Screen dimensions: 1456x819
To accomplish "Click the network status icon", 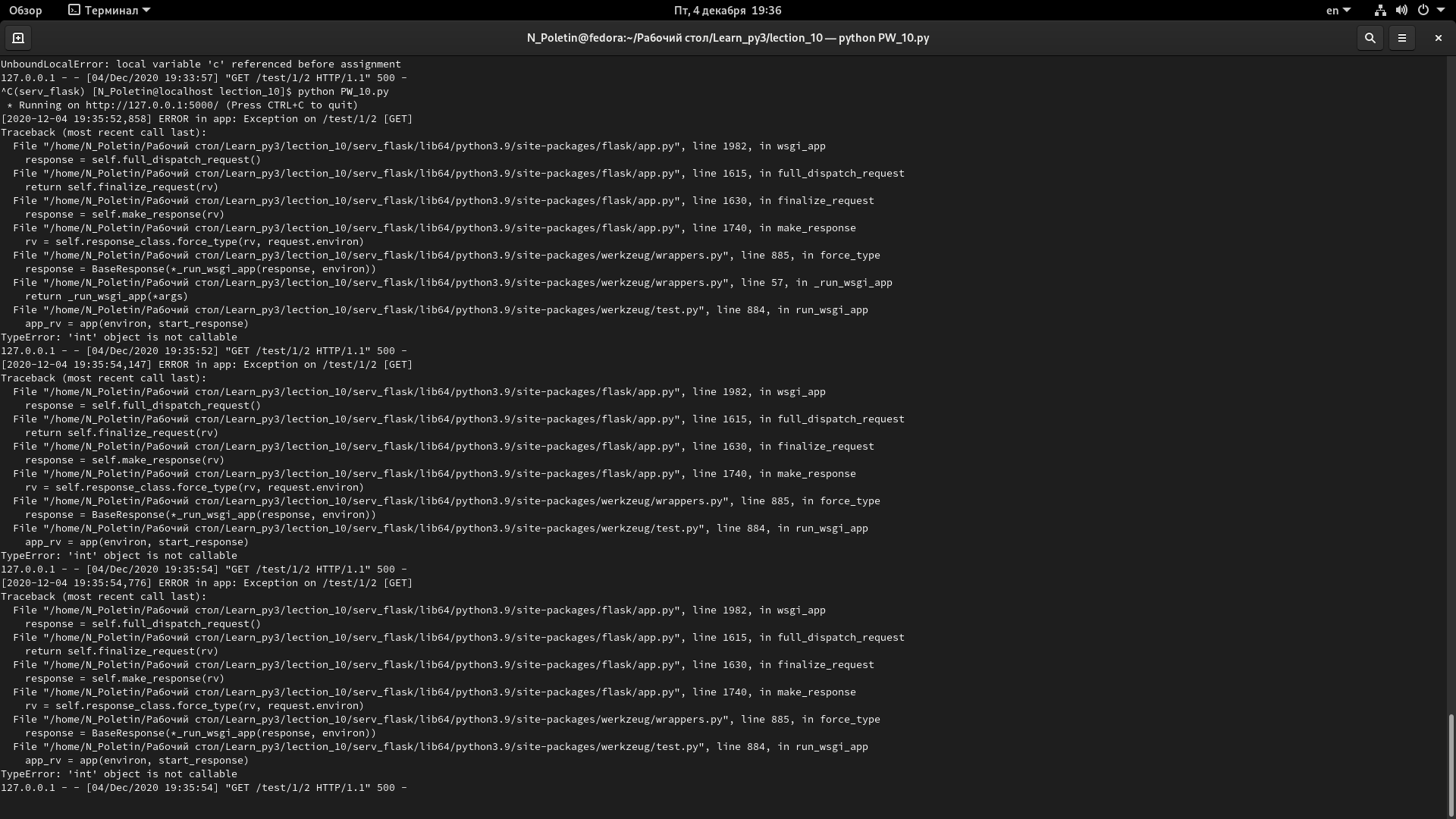I will (1379, 11).
